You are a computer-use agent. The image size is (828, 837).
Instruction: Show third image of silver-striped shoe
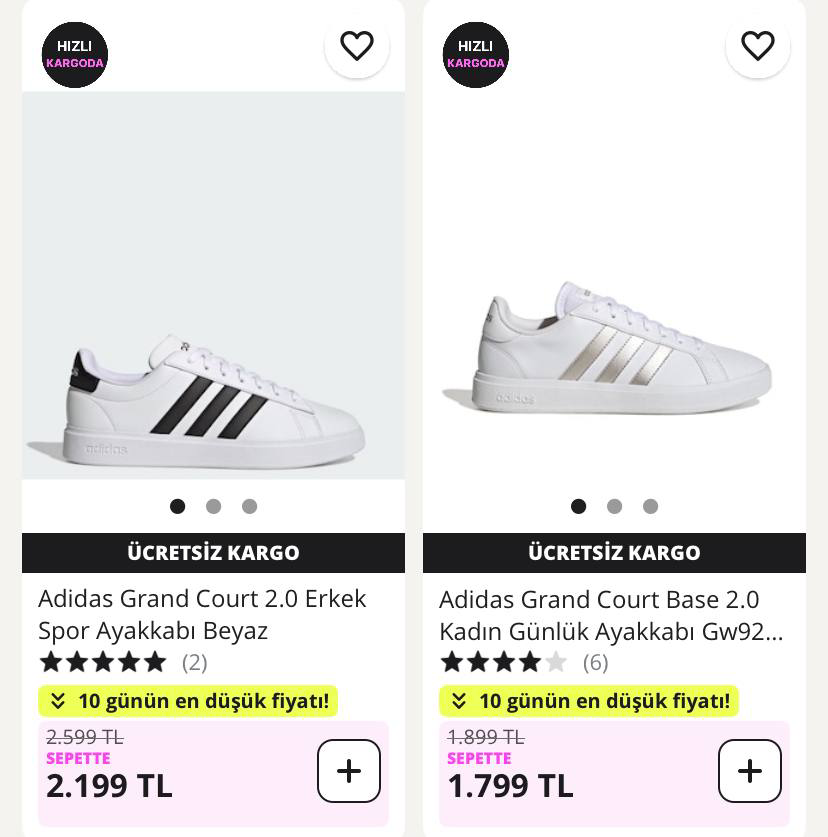650,506
